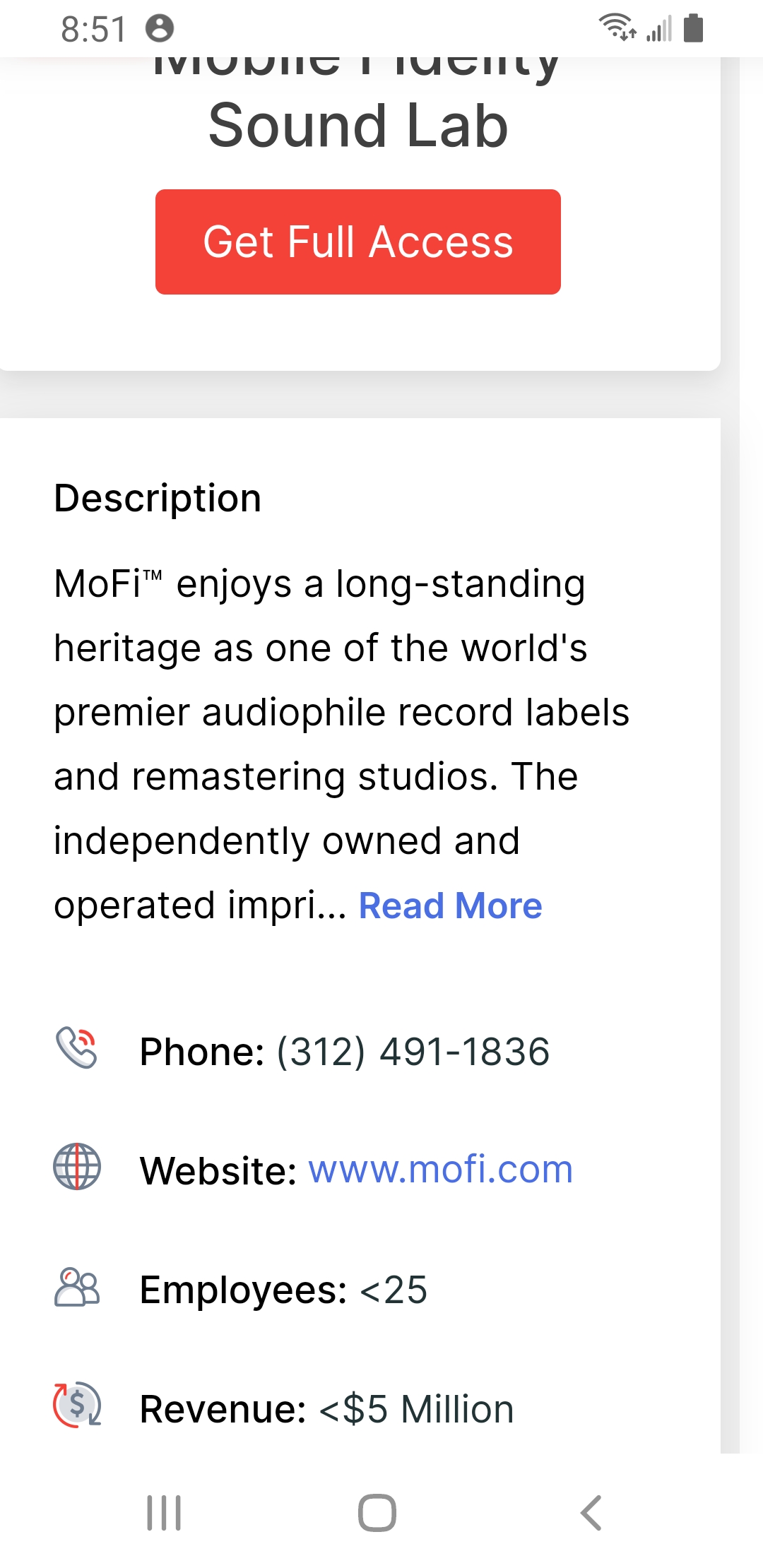Tap the Sound Lab company title
Image resolution: width=763 pixels, height=1568 pixels.
tap(358, 125)
